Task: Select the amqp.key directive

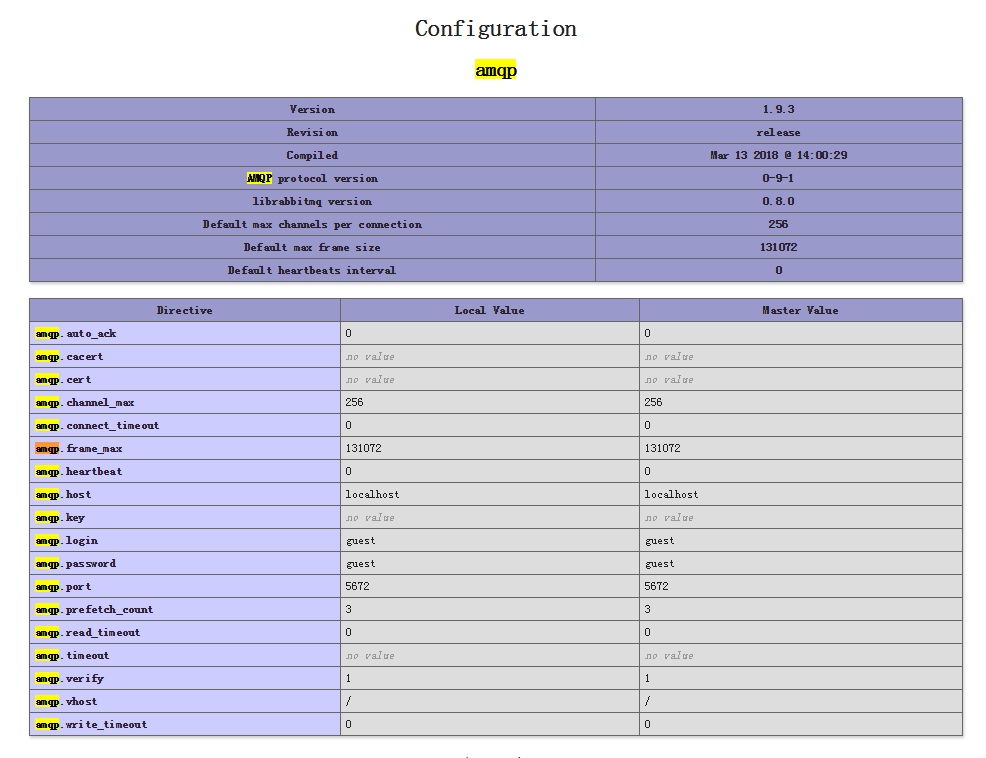Action: (60, 518)
